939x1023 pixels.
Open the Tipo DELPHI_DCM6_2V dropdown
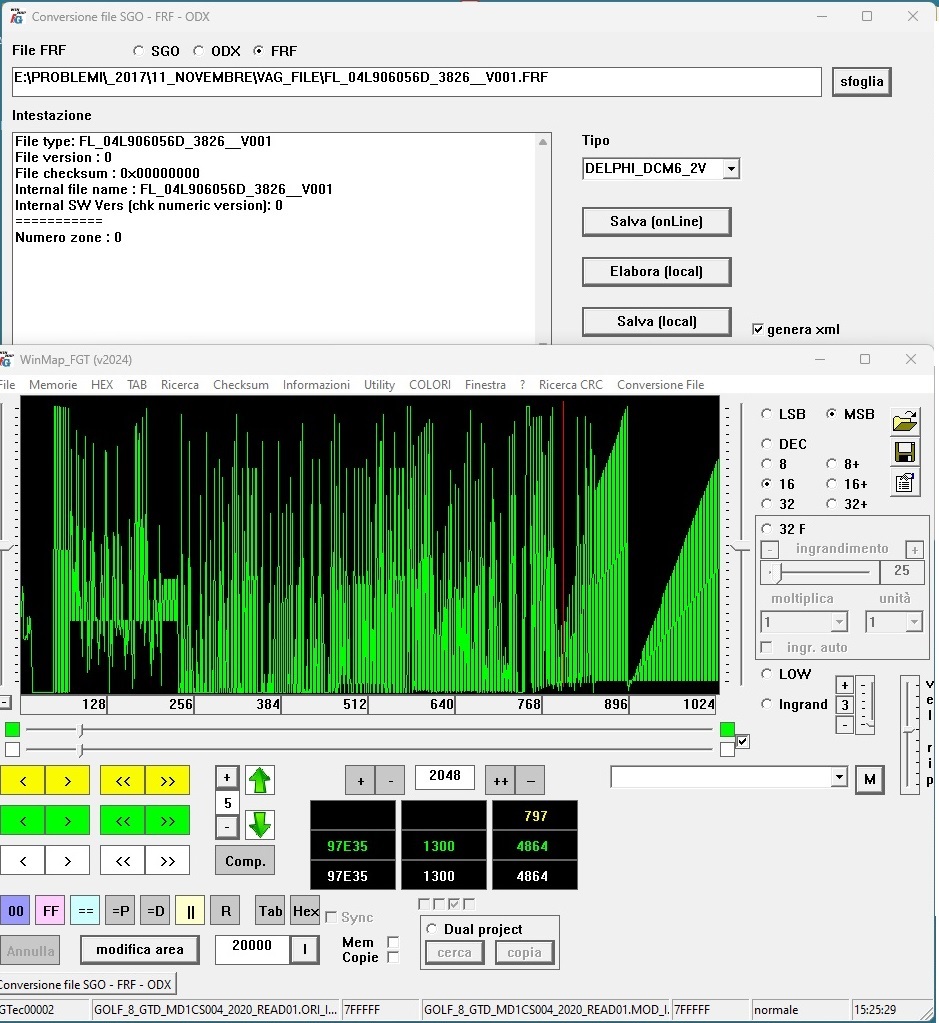pos(730,169)
